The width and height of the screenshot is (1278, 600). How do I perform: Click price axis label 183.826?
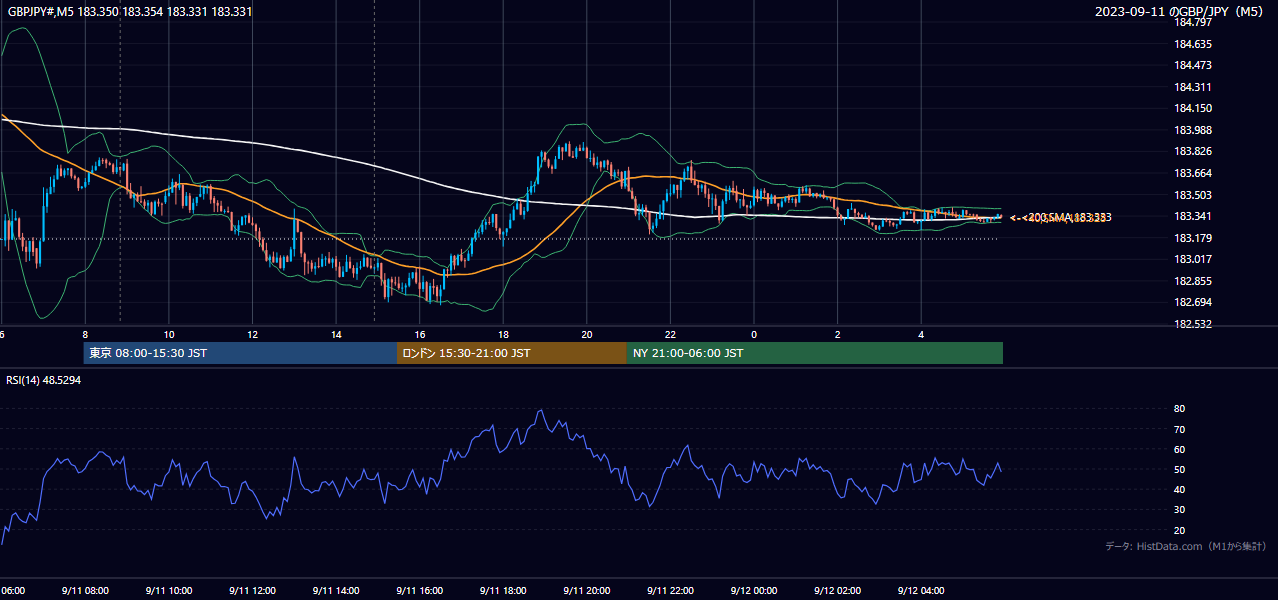pyautogui.click(x=1193, y=152)
